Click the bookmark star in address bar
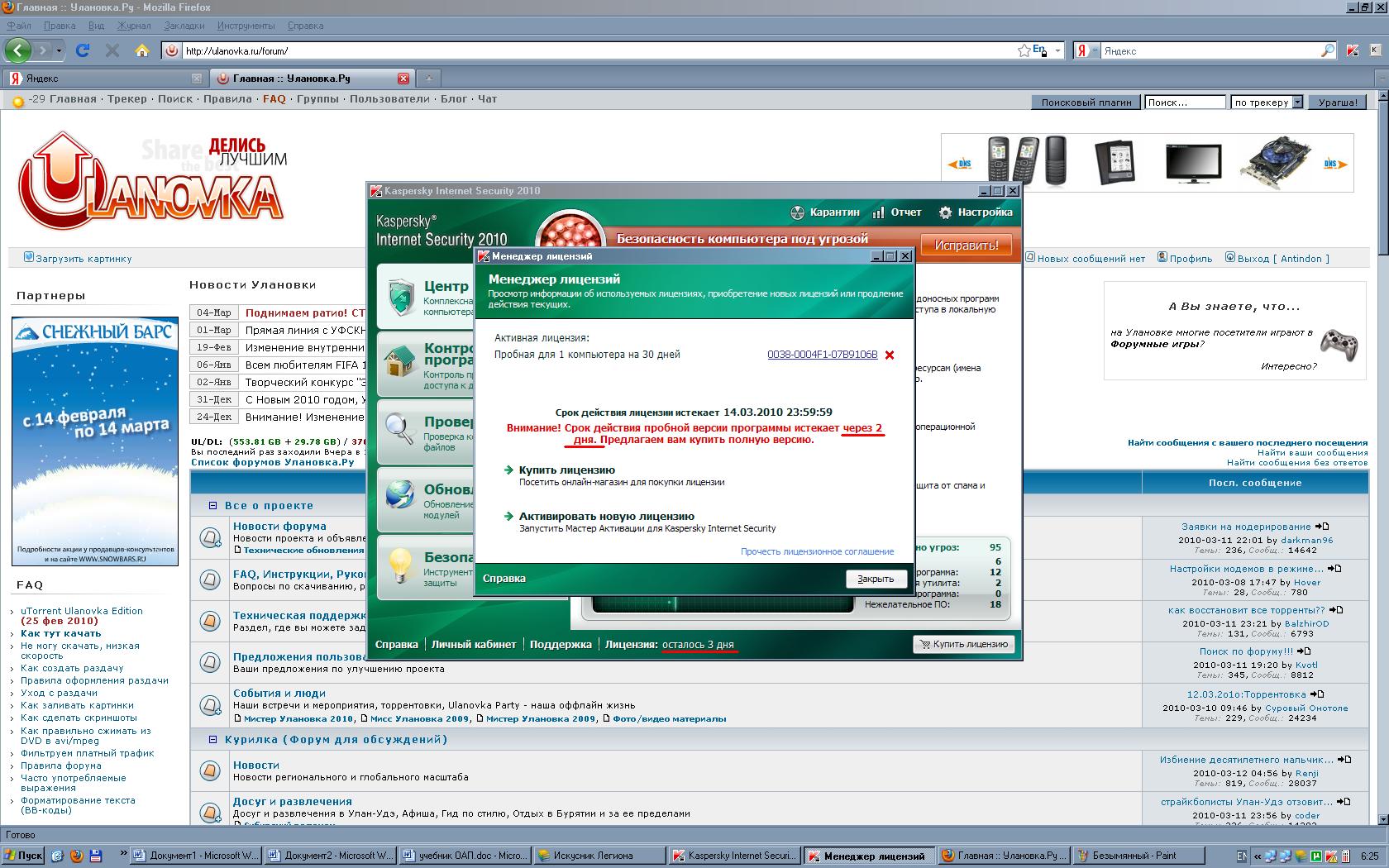The height and width of the screenshot is (868, 1389). 1024,50
